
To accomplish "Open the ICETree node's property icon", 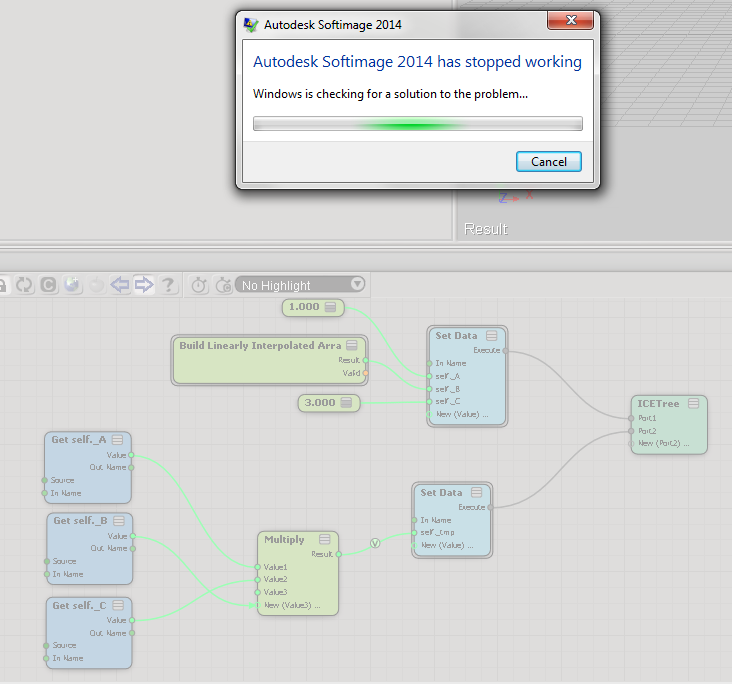I will tap(693, 403).
